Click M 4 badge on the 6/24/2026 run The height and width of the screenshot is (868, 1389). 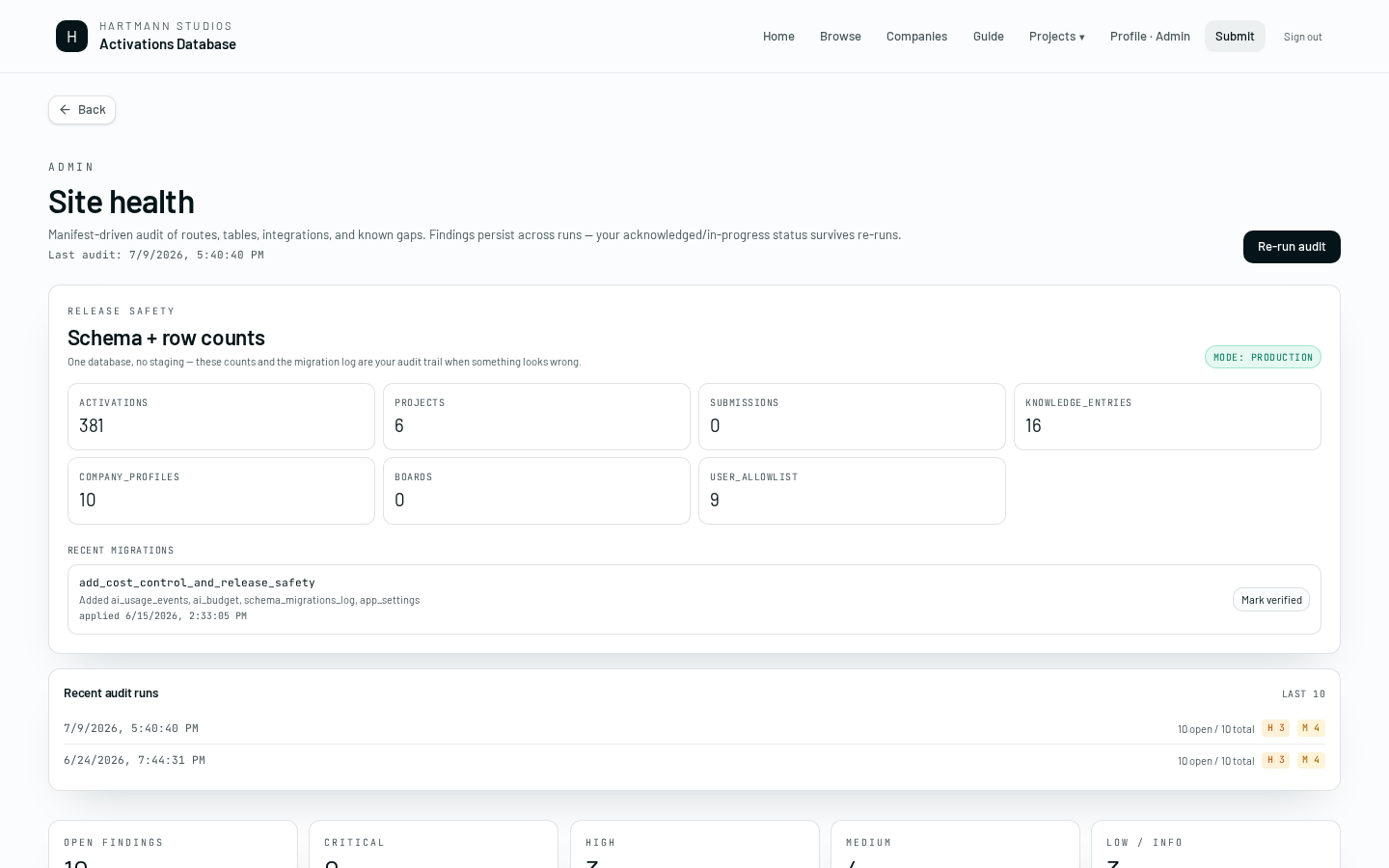point(1311,760)
